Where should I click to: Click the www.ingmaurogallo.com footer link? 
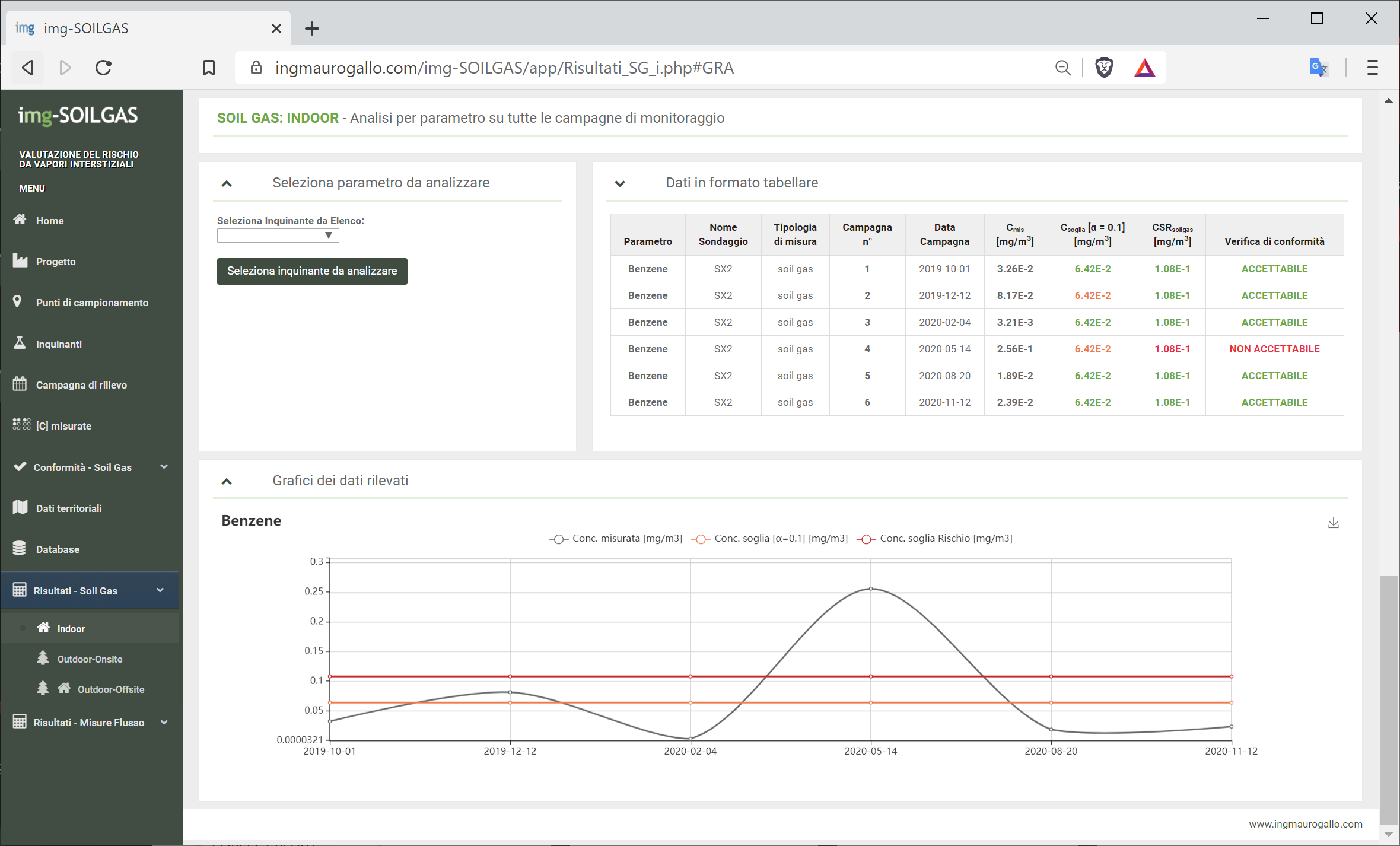click(x=1305, y=824)
